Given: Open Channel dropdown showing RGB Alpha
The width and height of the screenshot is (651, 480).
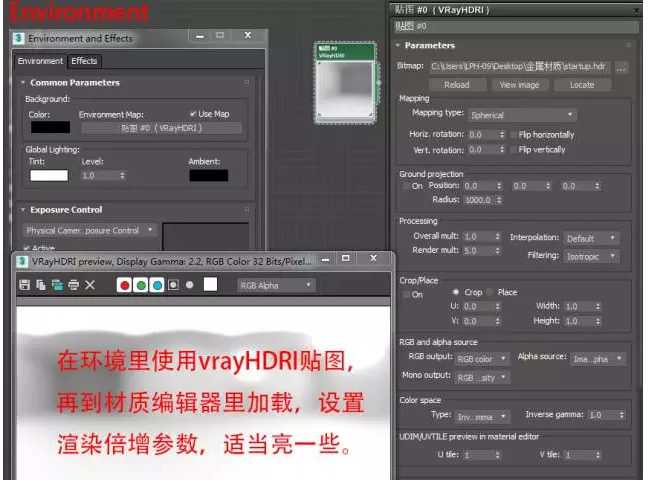Looking at the screenshot, I should [x=276, y=285].
